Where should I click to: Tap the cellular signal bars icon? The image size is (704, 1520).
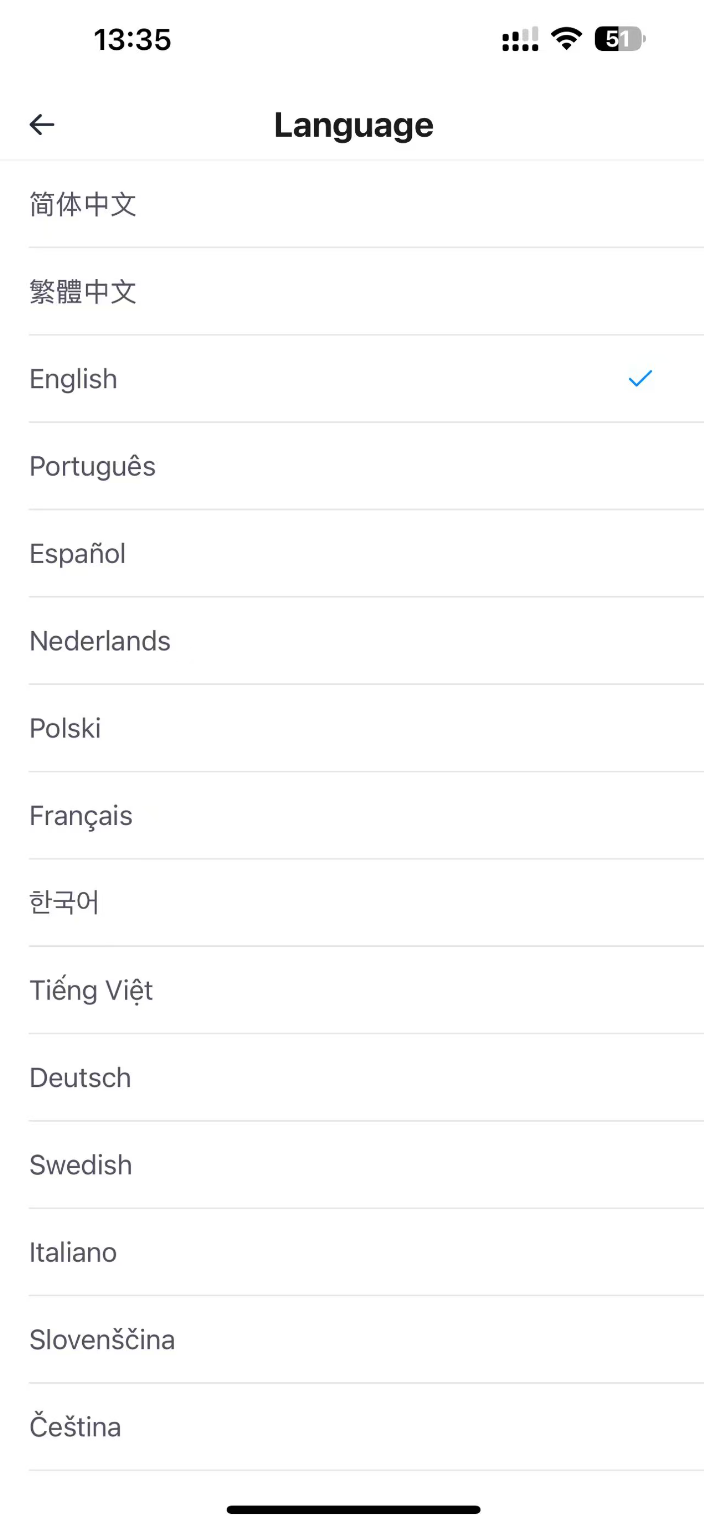pos(519,40)
